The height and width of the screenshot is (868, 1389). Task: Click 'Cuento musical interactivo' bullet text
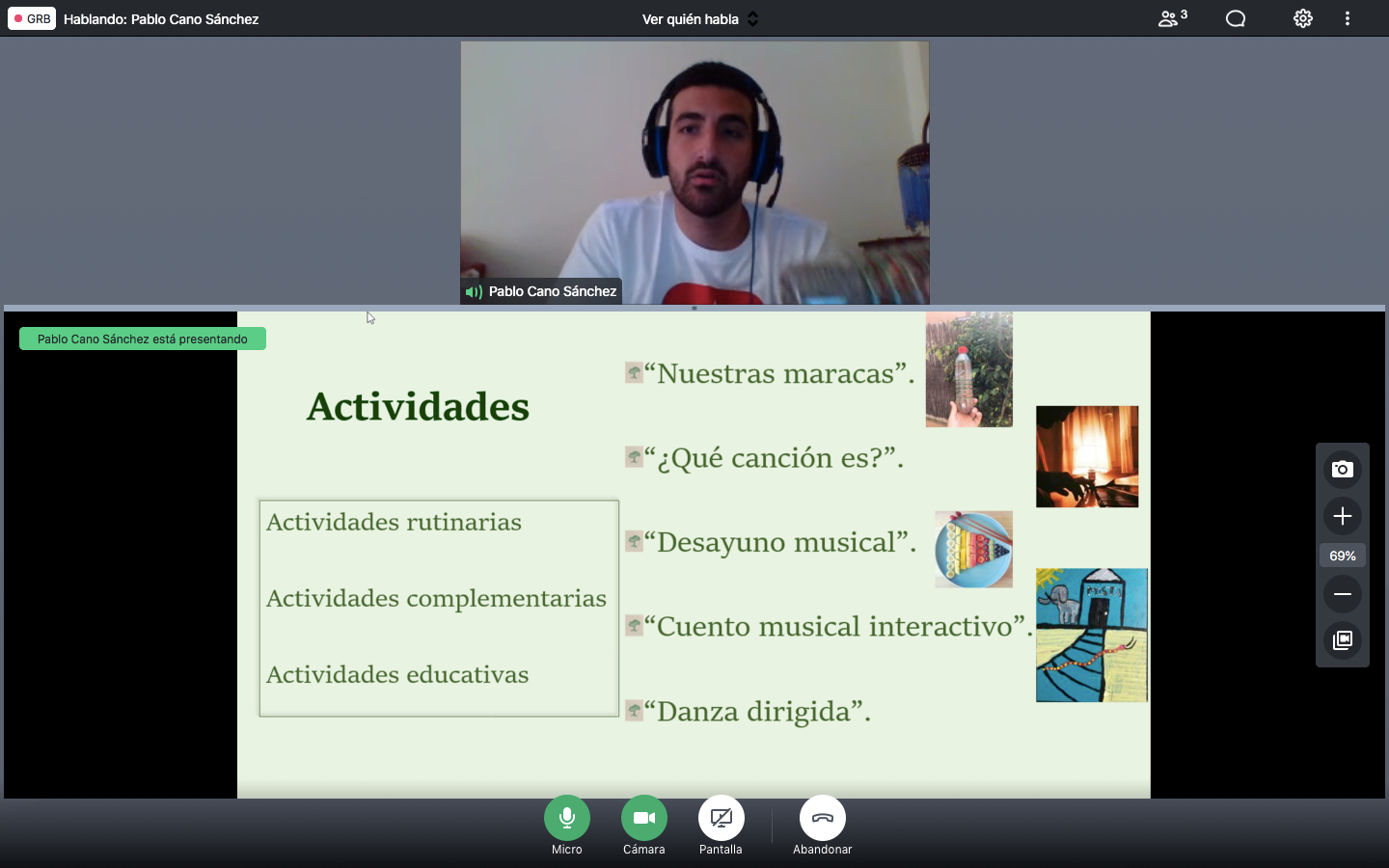(838, 626)
